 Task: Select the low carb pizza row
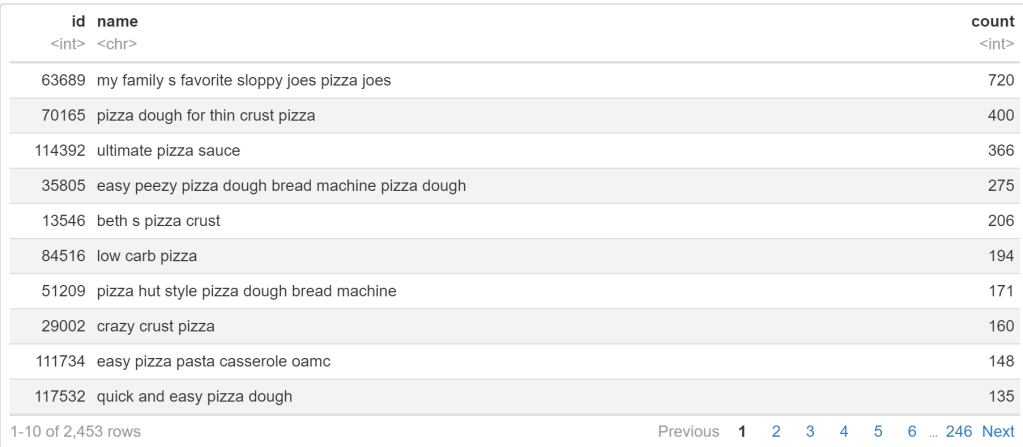[x=146, y=256]
